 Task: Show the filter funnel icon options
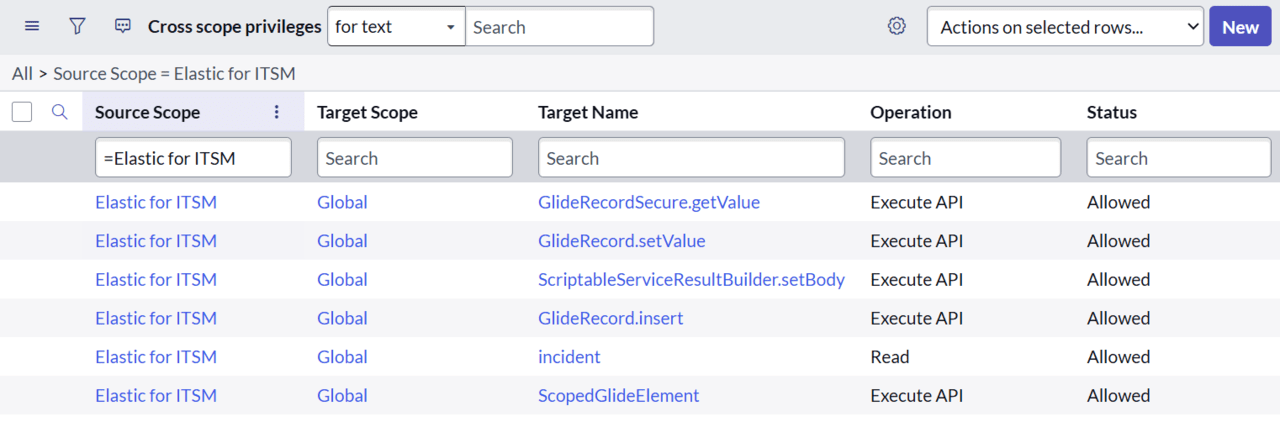[77, 27]
